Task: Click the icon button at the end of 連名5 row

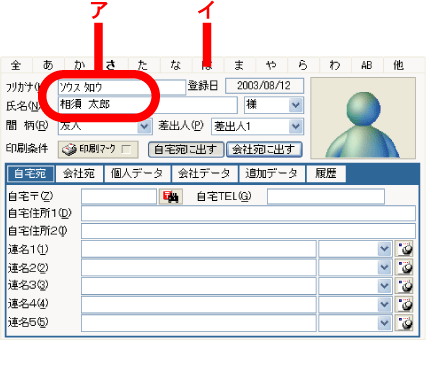Action: 404,323
